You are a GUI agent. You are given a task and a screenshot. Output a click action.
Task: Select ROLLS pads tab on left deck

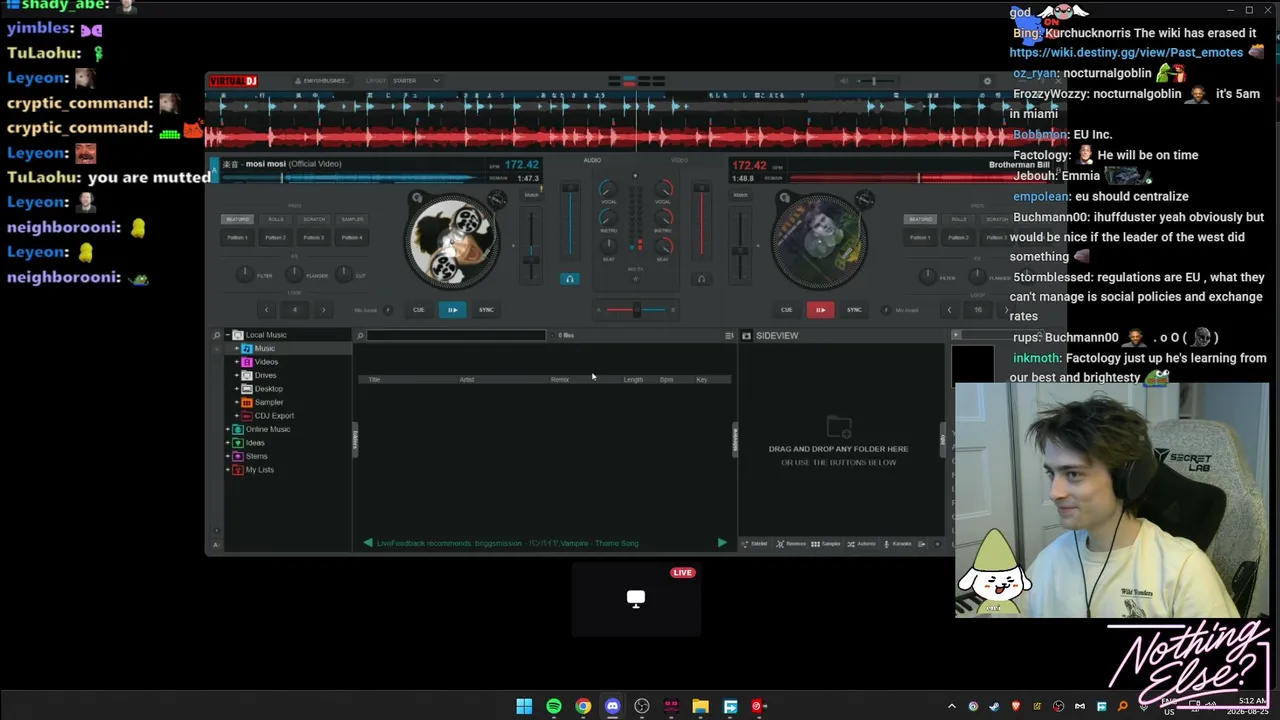(276, 219)
